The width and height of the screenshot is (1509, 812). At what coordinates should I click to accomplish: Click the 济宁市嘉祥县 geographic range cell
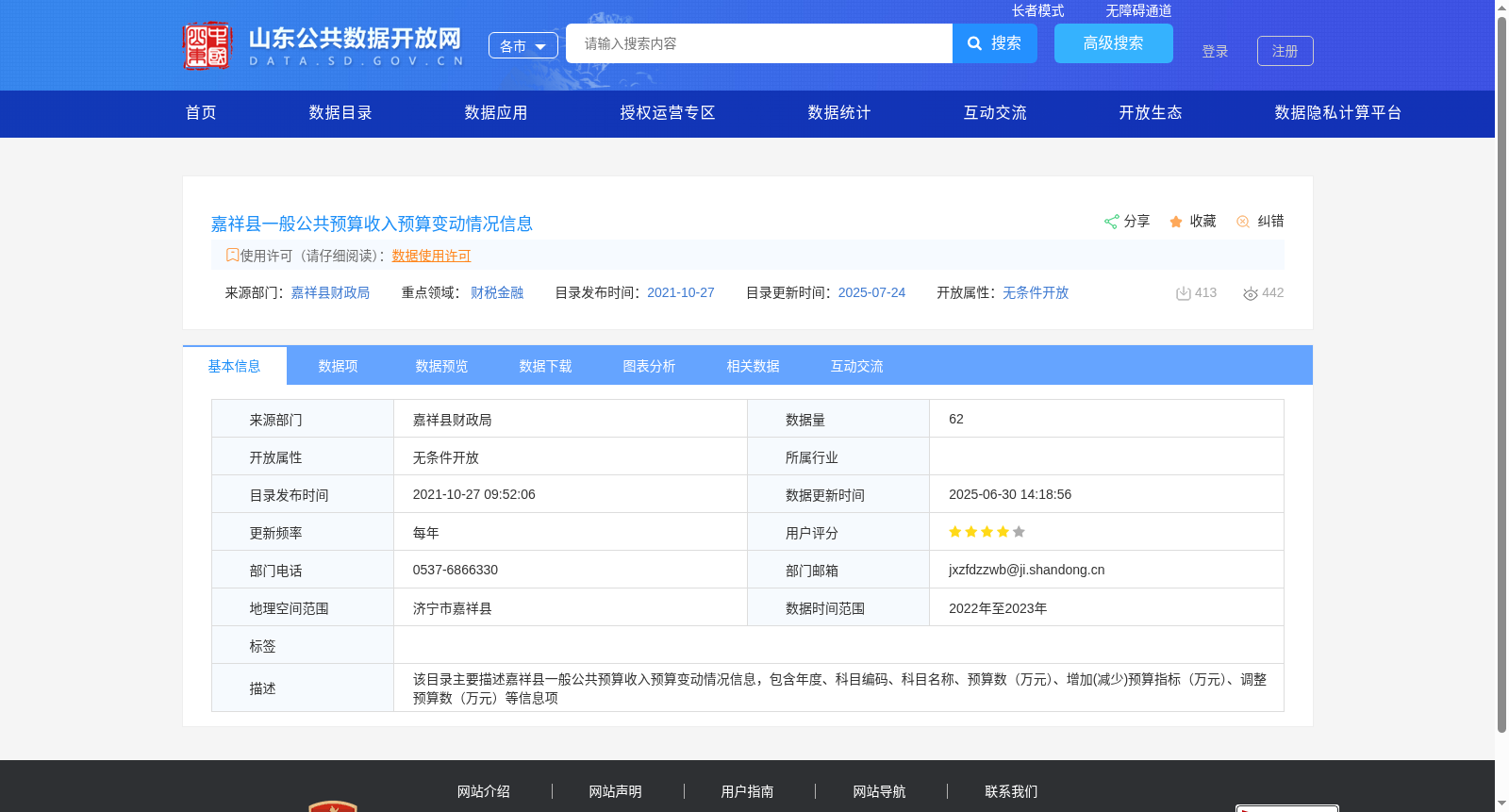tap(571, 607)
